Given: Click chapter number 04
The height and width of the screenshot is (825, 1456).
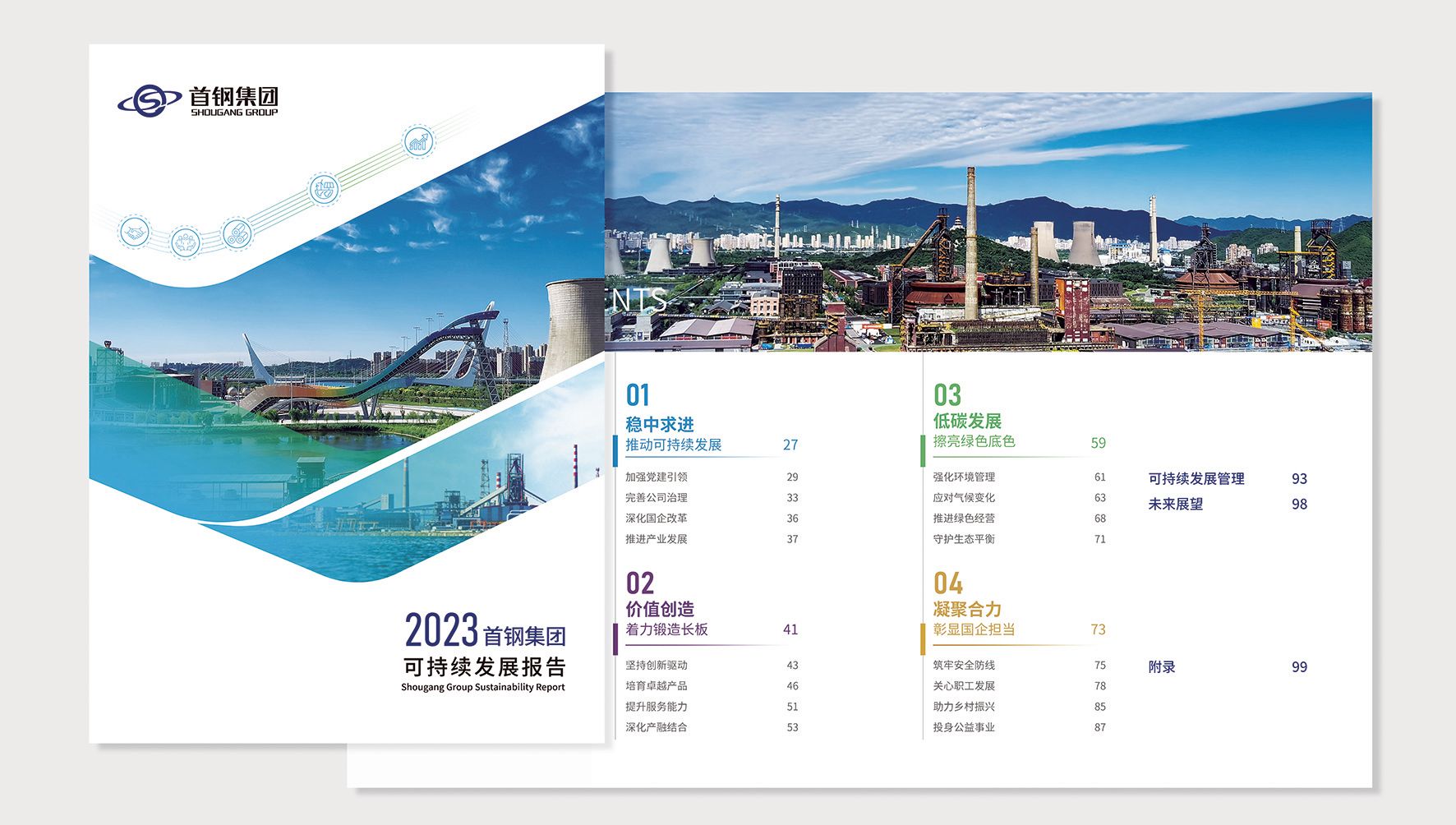Looking at the screenshot, I should tap(948, 583).
